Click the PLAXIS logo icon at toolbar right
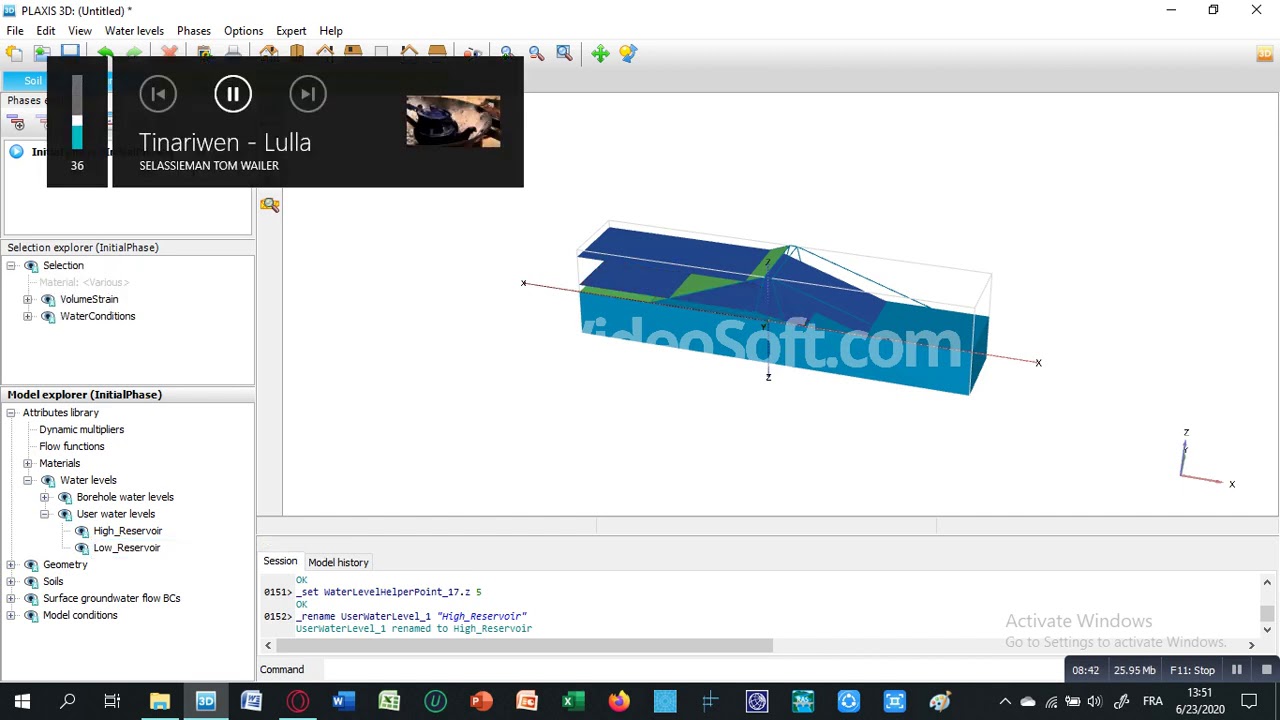The height and width of the screenshot is (720, 1280). coord(1265,54)
